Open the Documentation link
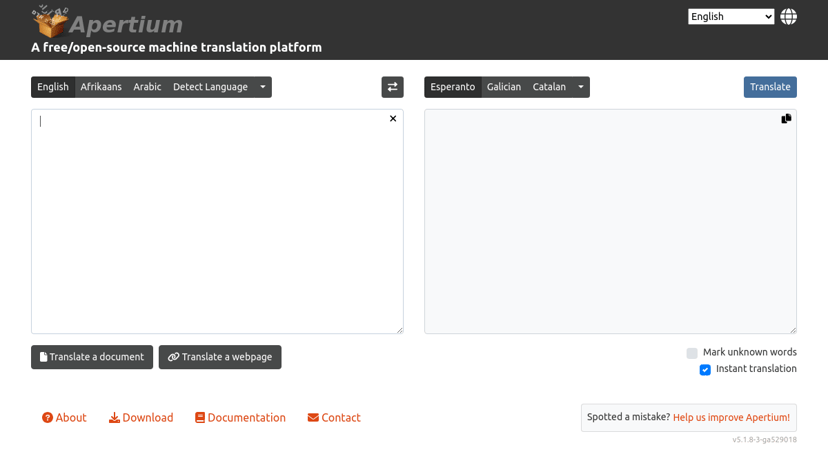The height and width of the screenshot is (465, 828). 240,417
